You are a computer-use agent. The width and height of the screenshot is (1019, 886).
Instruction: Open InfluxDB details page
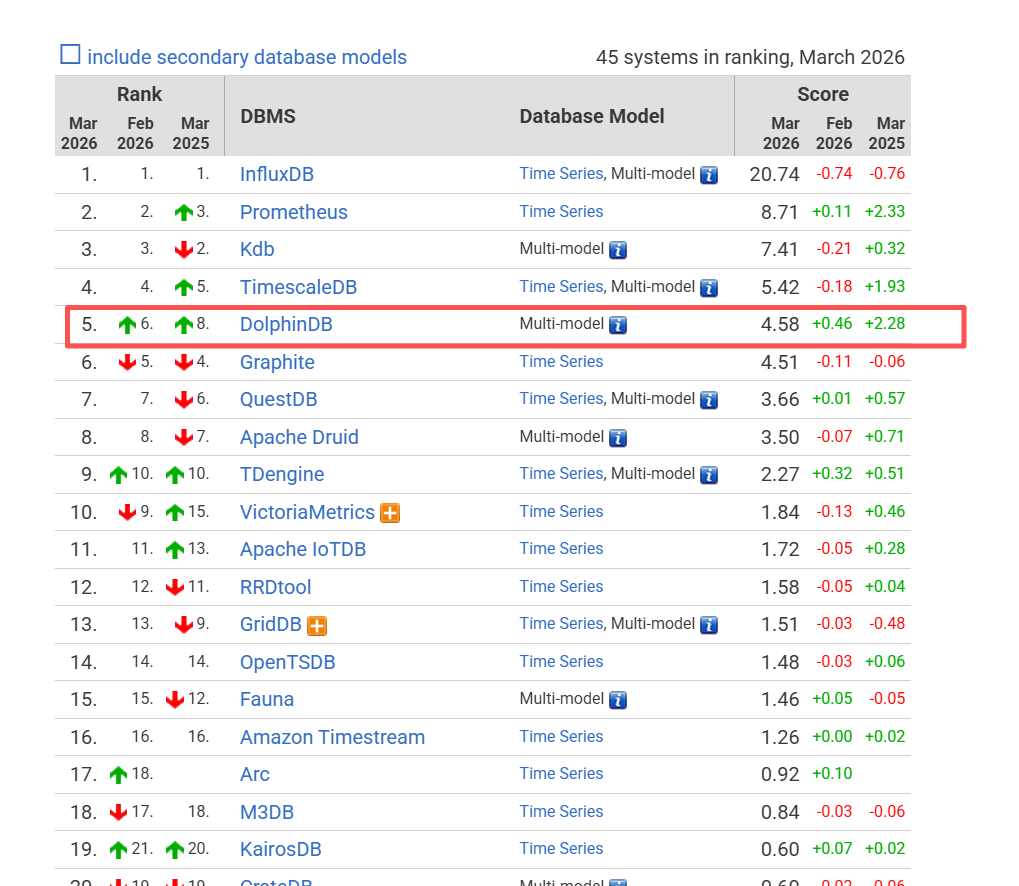[x=277, y=174]
